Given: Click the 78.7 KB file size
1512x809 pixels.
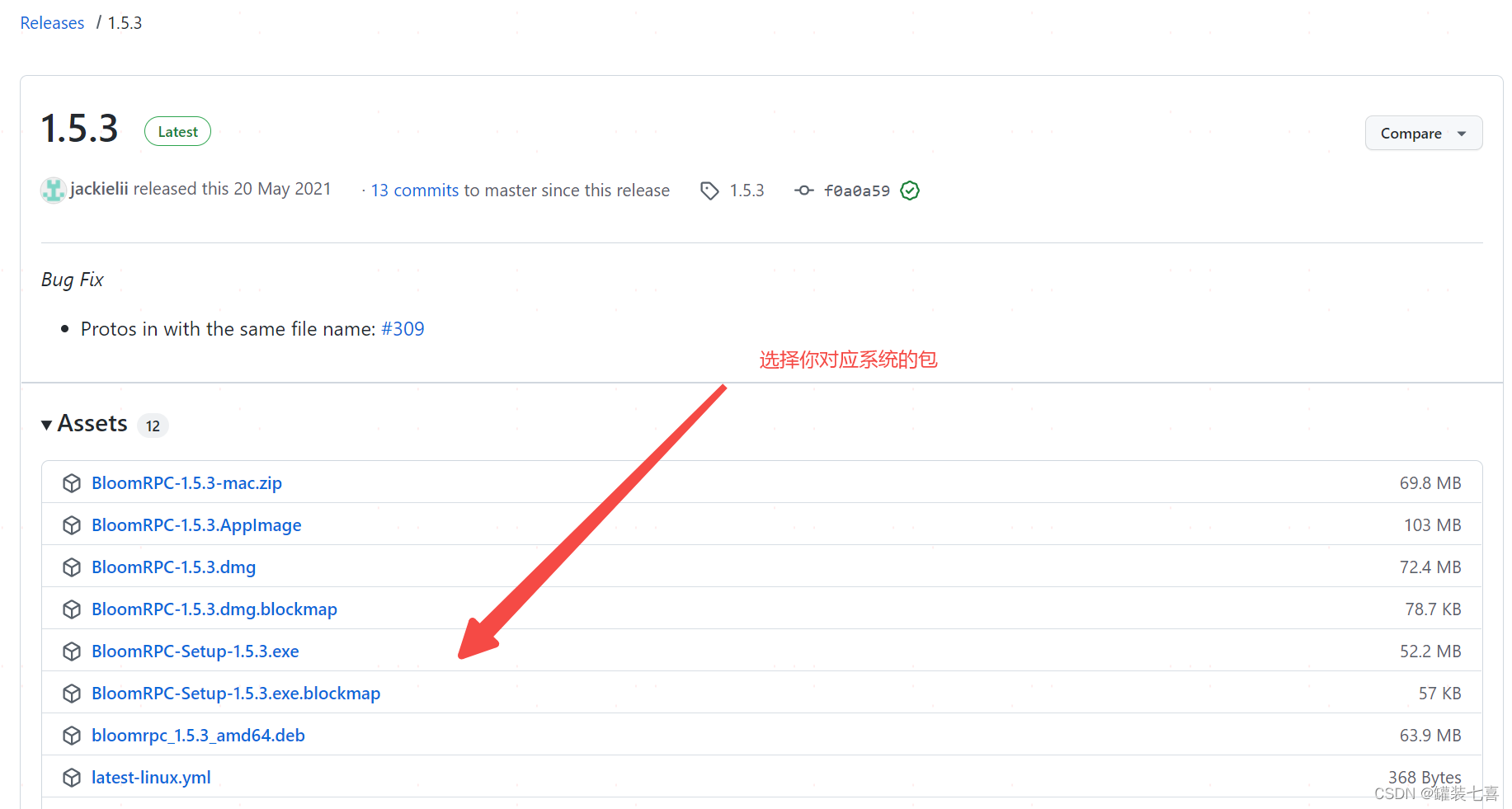Looking at the screenshot, I should (1433, 609).
